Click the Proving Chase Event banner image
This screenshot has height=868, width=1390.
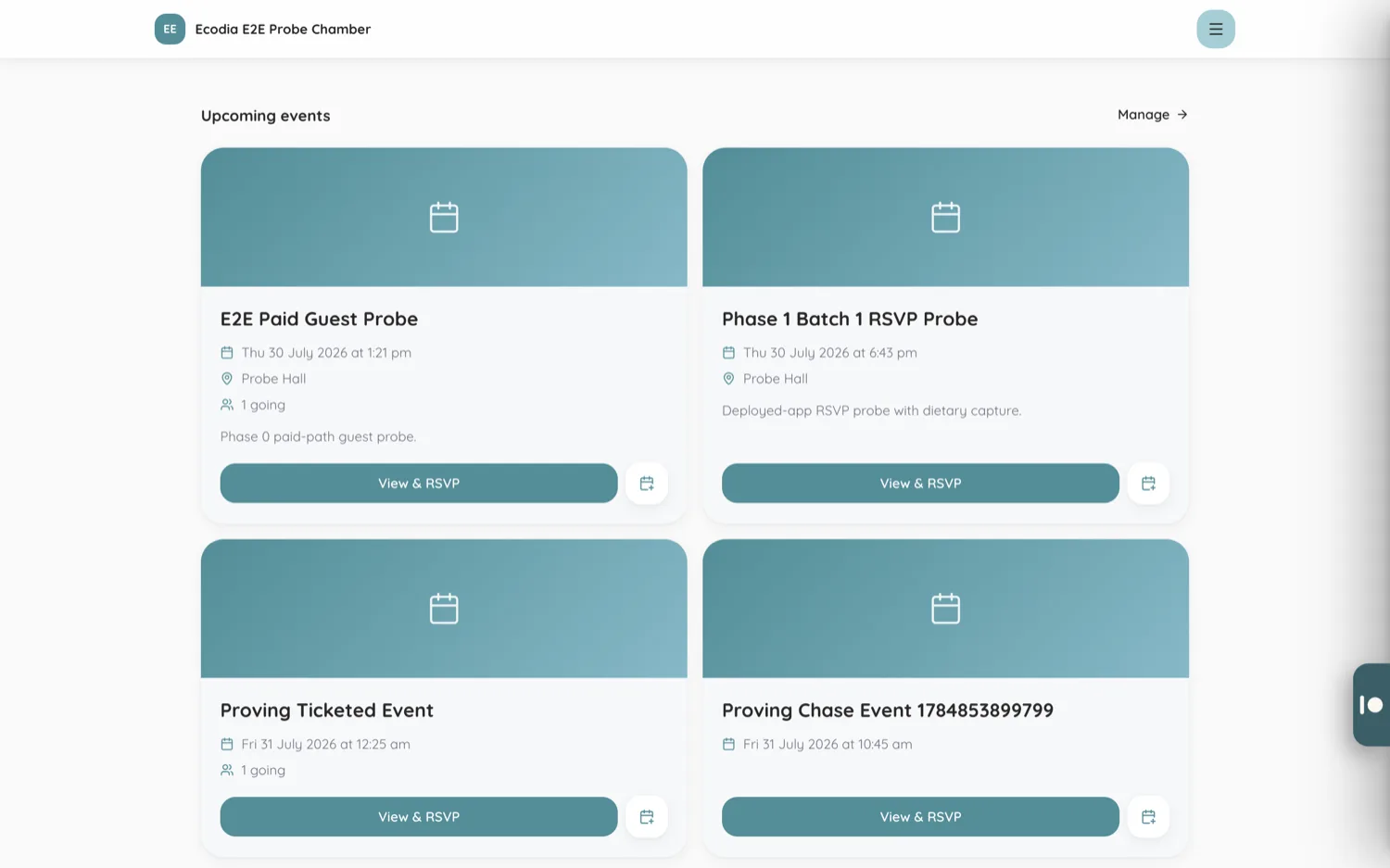coord(945,609)
